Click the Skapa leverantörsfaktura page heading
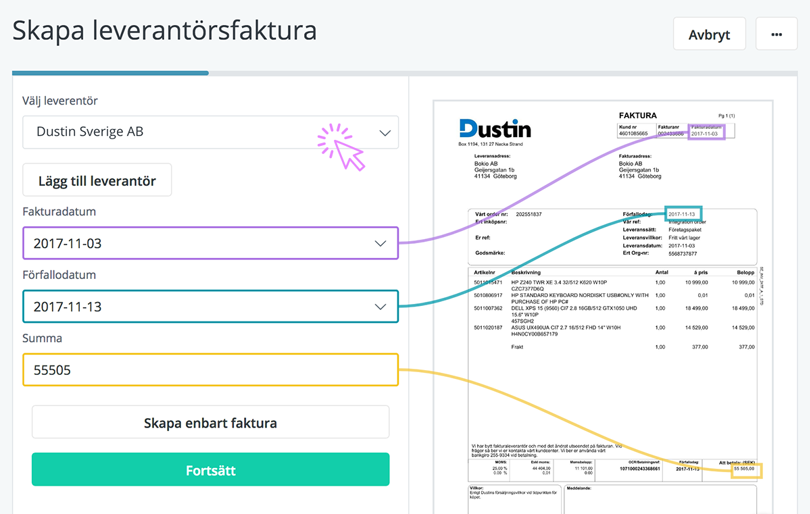 (165, 30)
